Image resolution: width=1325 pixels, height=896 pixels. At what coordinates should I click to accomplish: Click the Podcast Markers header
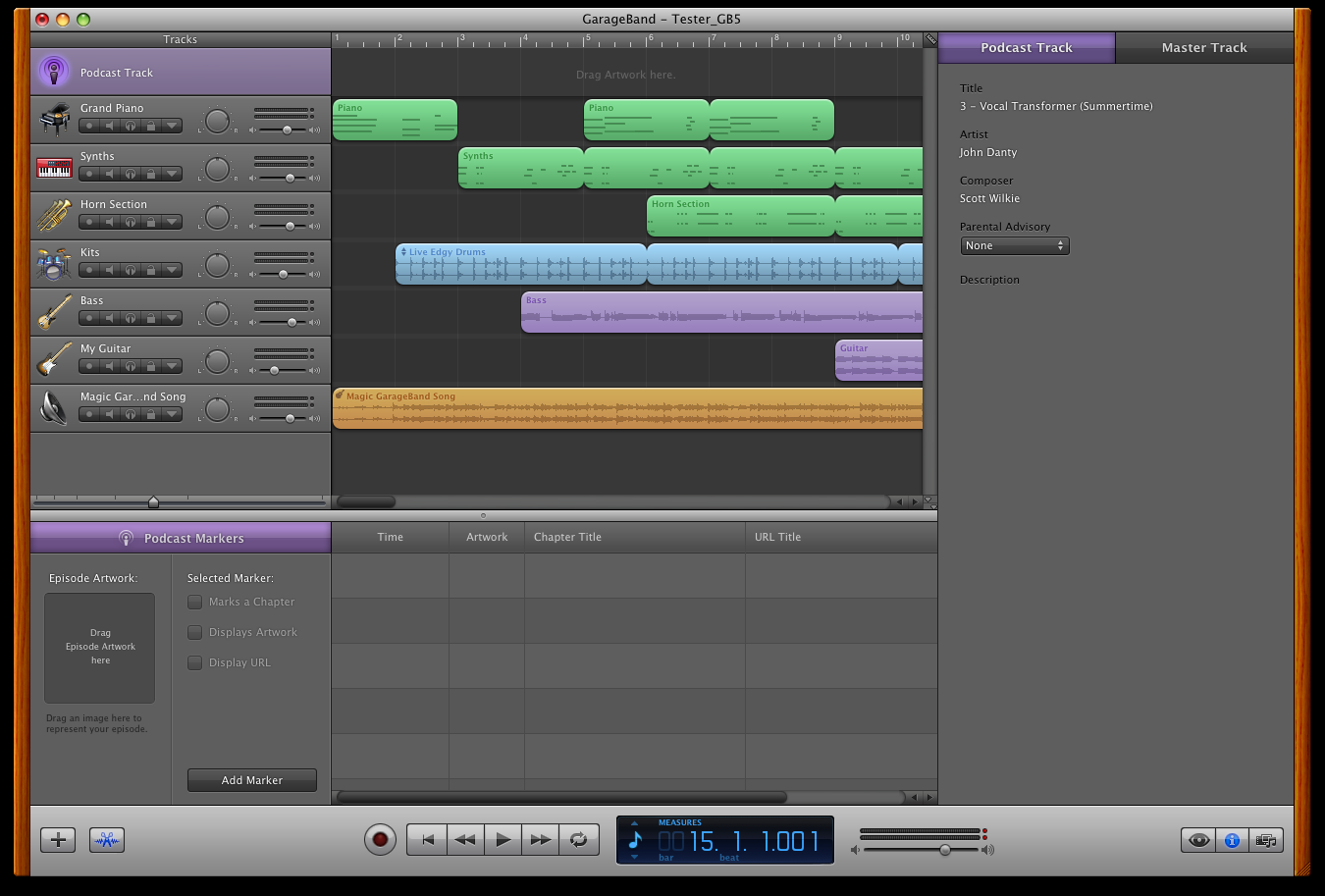point(181,538)
